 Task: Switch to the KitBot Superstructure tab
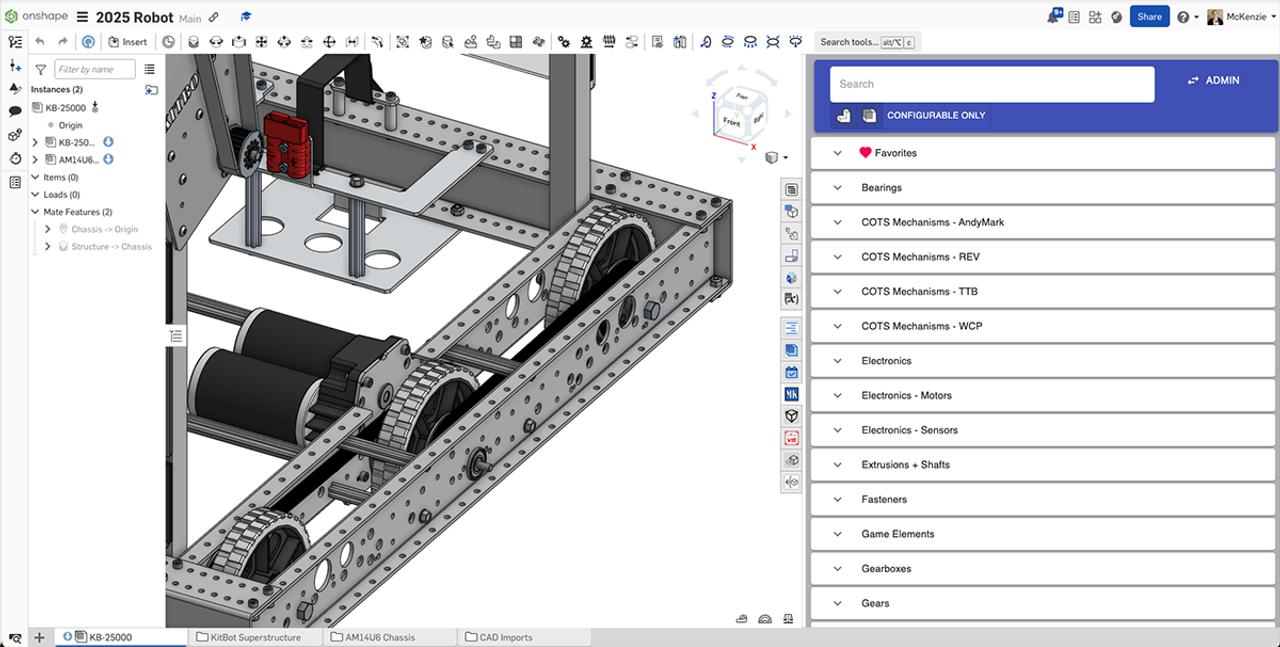(x=255, y=636)
